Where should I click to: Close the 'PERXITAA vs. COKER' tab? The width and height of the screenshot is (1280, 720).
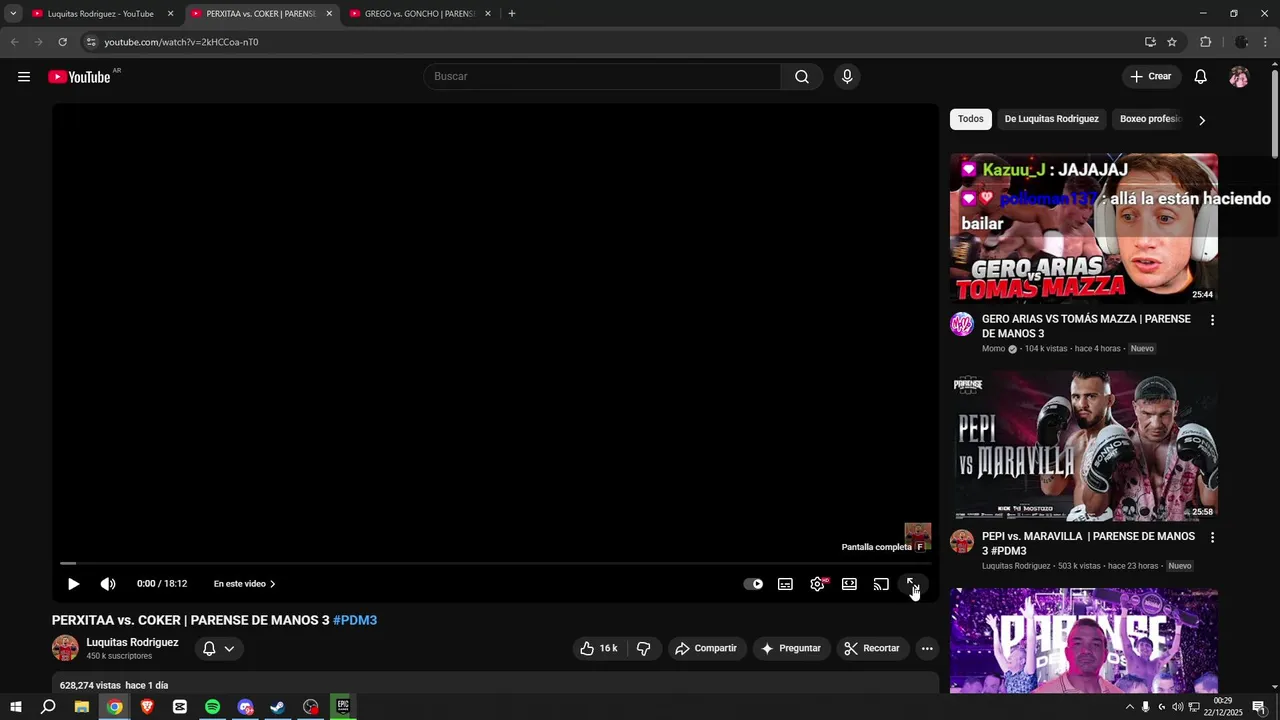[x=329, y=14]
